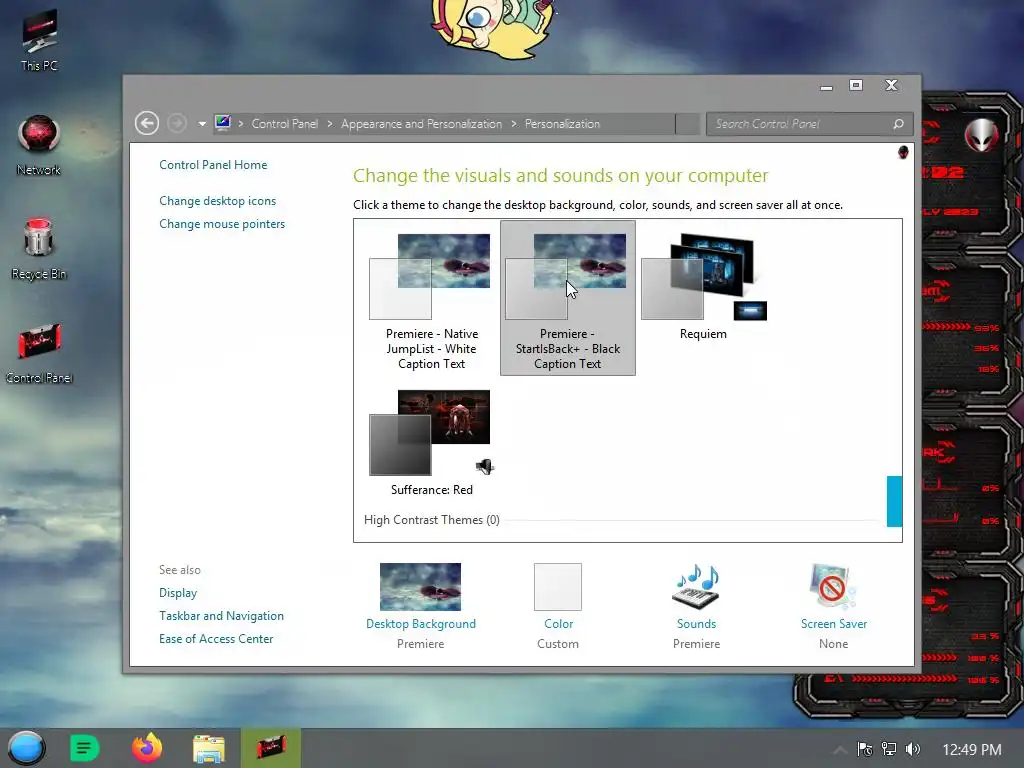This screenshot has height=768, width=1024.
Task: Open network tray icon
Action: [889, 749]
